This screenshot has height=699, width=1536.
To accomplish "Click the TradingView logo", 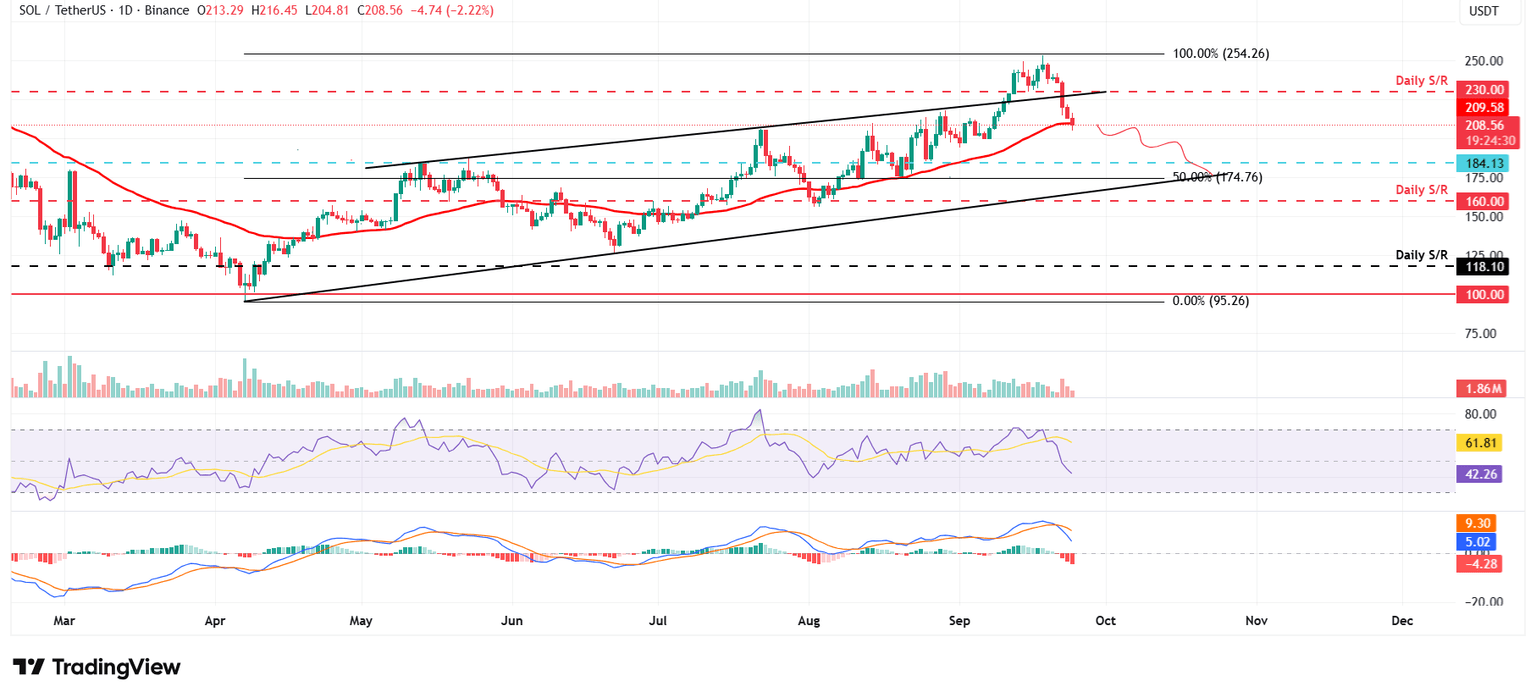I will click(95, 667).
